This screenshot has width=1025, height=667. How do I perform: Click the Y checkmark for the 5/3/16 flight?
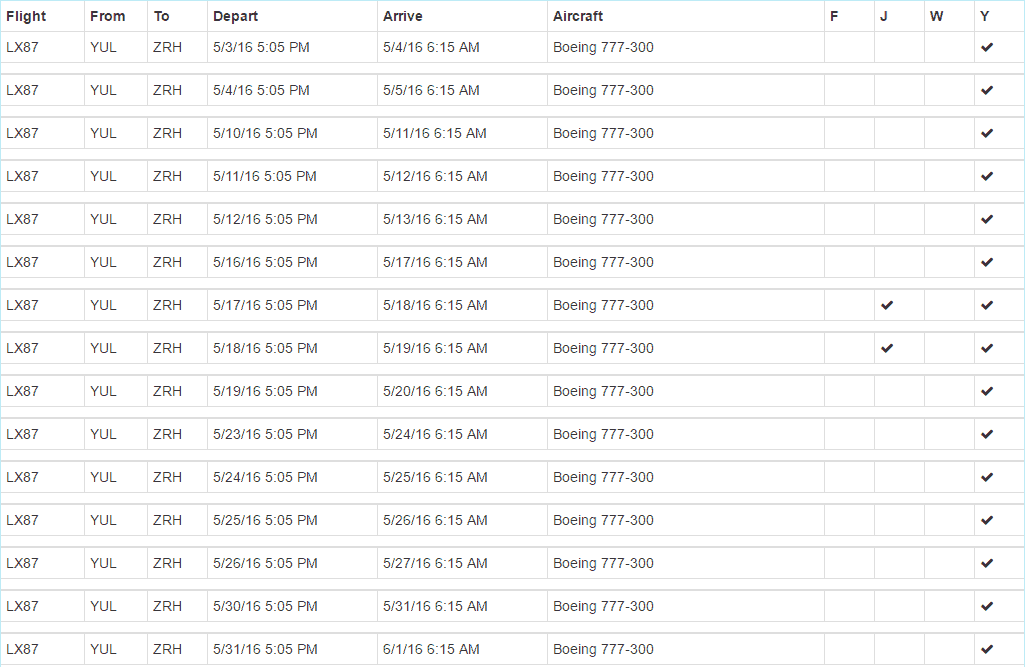coord(987,47)
